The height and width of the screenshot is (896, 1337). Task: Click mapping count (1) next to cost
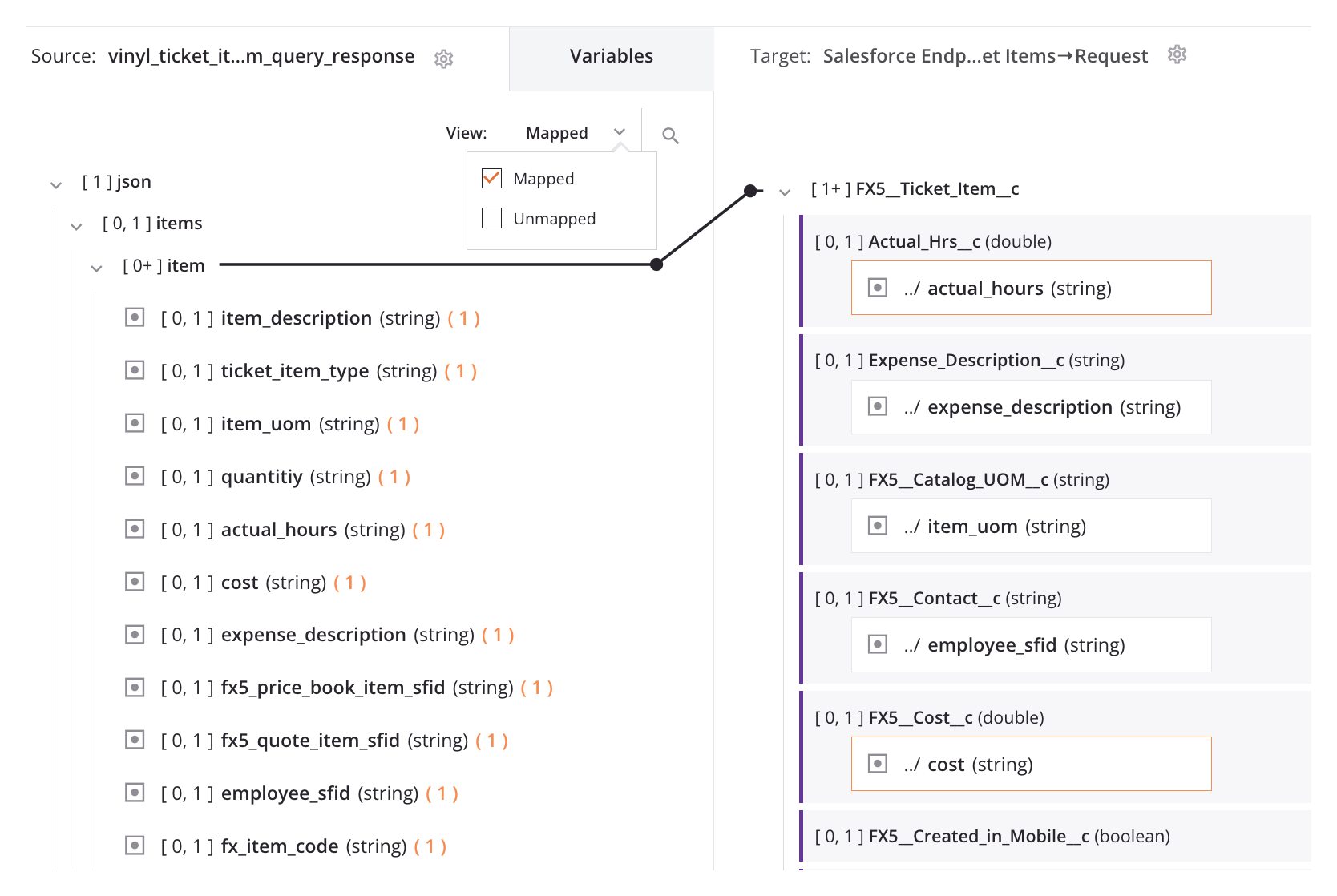coord(350,583)
